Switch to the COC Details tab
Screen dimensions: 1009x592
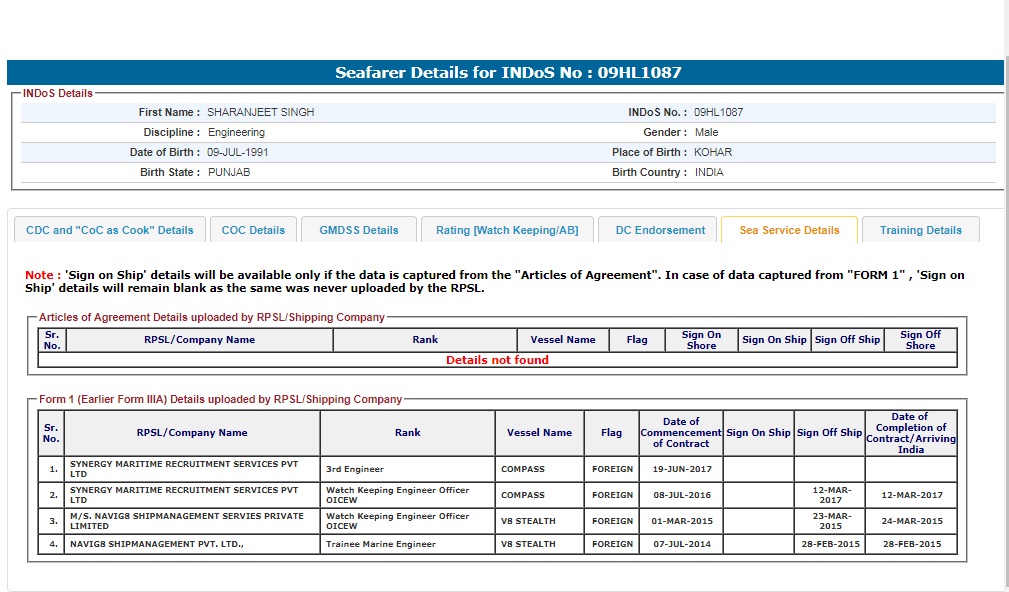click(x=253, y=230)
